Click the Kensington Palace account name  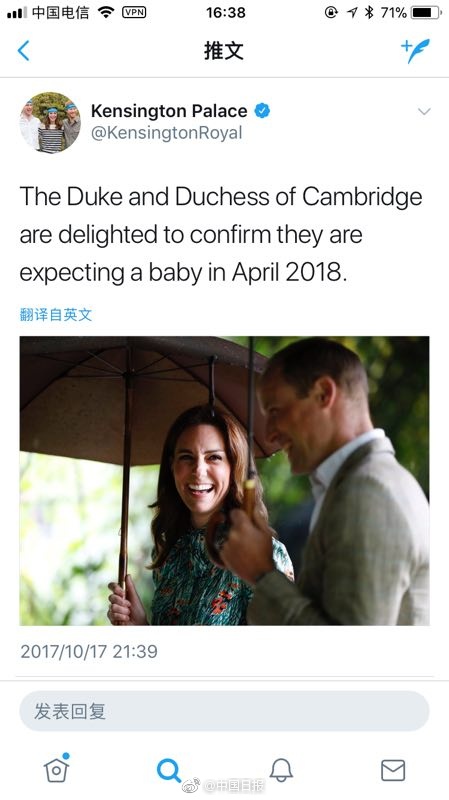(169, 111)
